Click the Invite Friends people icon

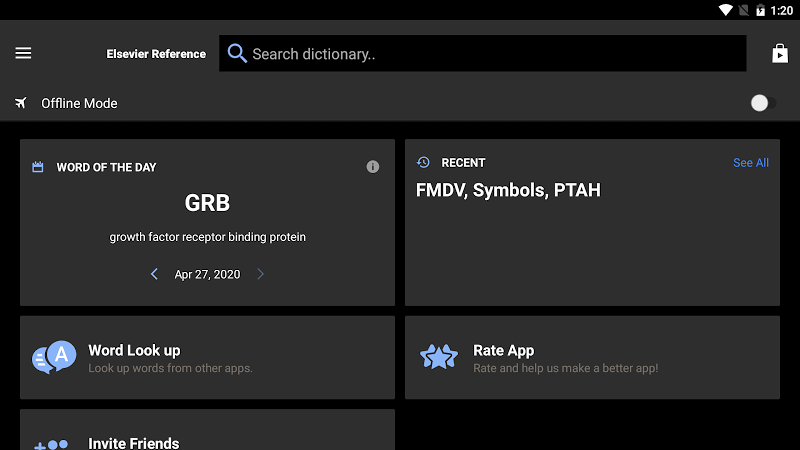tap(51, 444)
